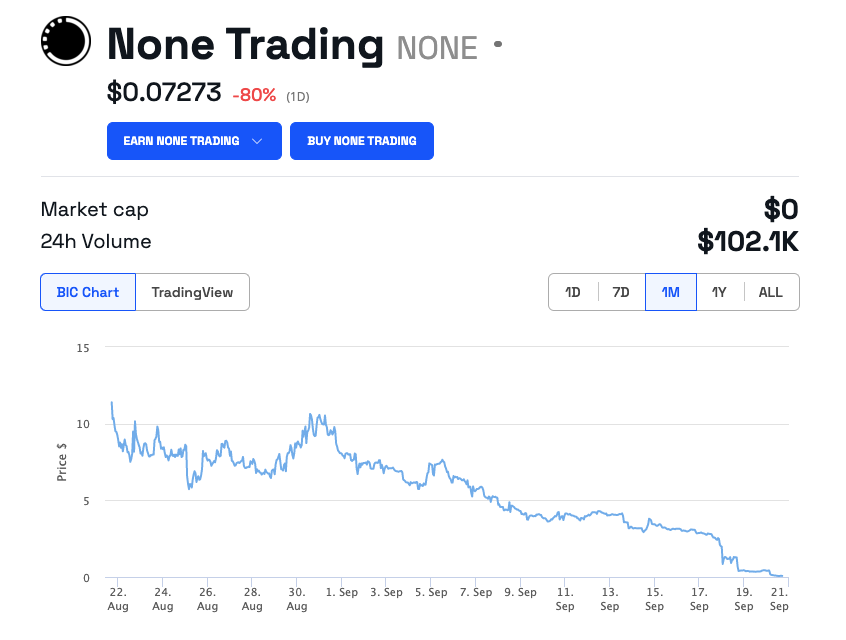This screenshot has width=846, height=640.
Task: Click the grey NONE ticker symbol
Action: pyautogui.click(x=437, y=47)
